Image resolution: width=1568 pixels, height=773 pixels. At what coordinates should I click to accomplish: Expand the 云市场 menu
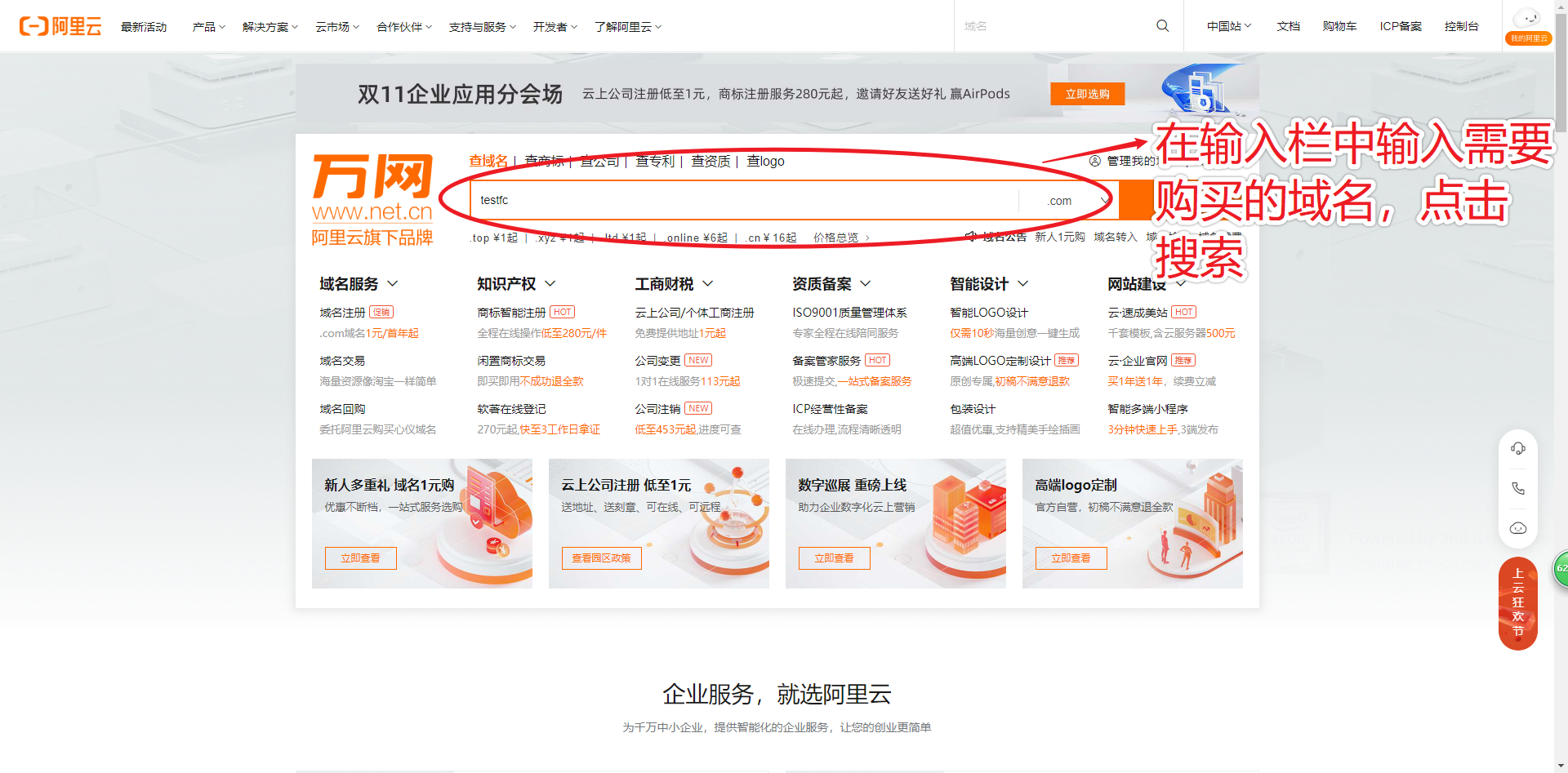pyautogui.click(x=337, y=27)
